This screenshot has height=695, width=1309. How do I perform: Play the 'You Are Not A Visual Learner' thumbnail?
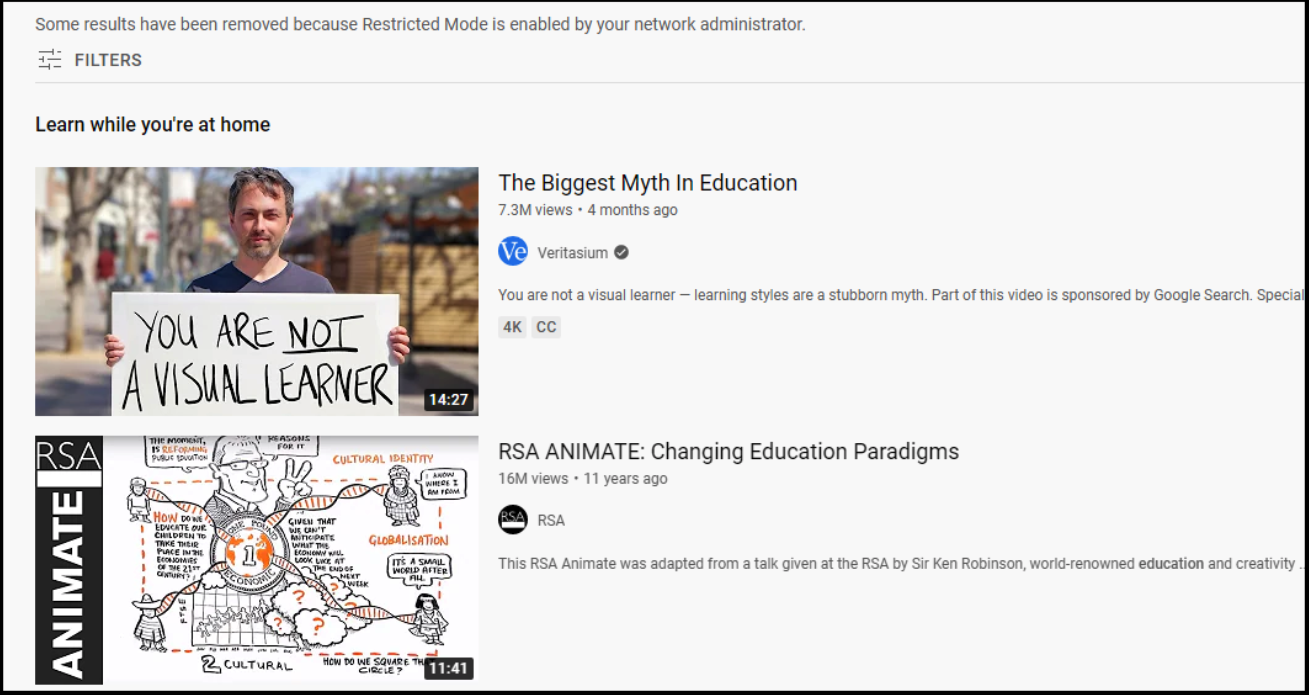[257, 291]
